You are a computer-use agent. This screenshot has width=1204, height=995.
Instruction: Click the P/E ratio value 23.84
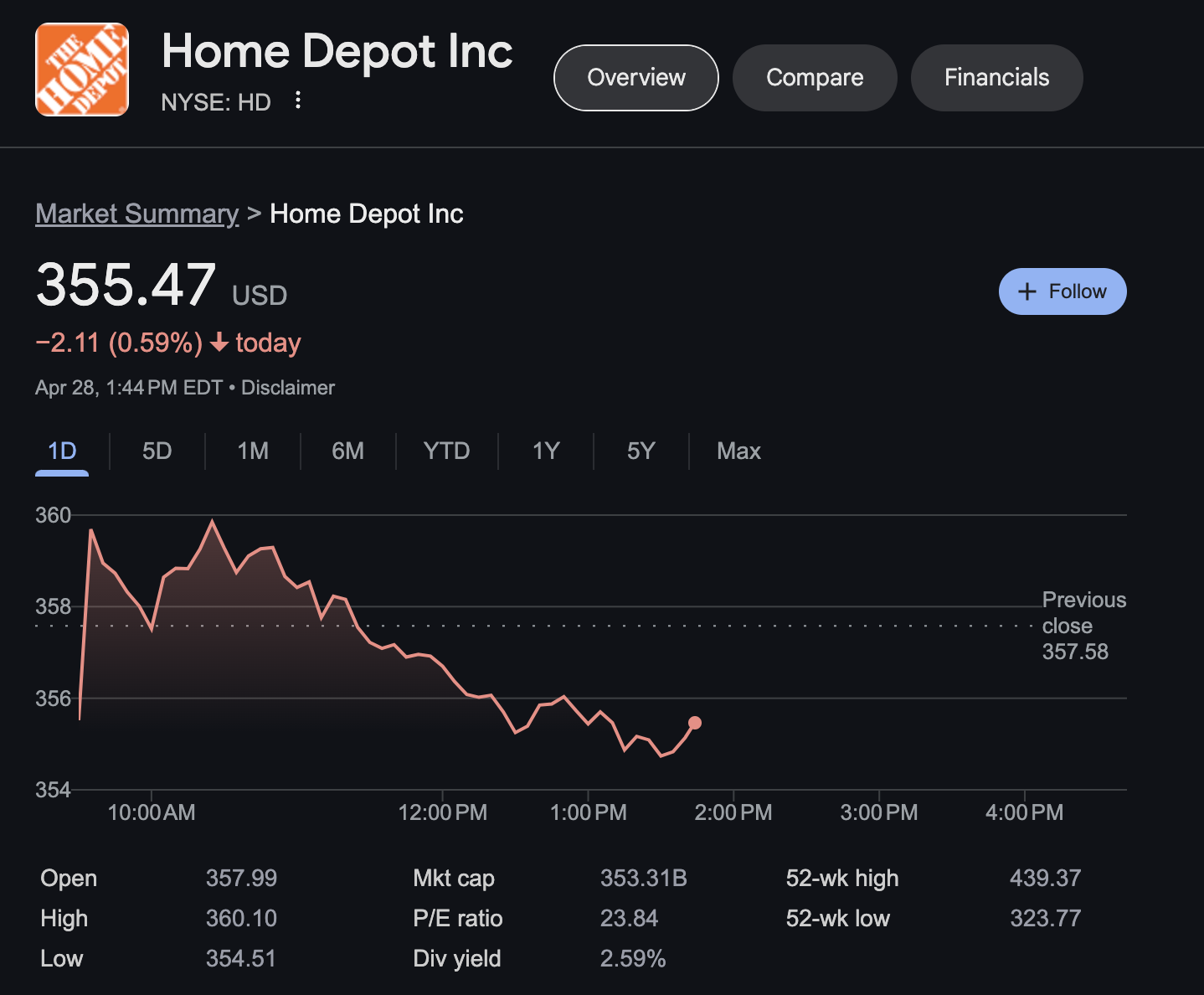(630, 919)
